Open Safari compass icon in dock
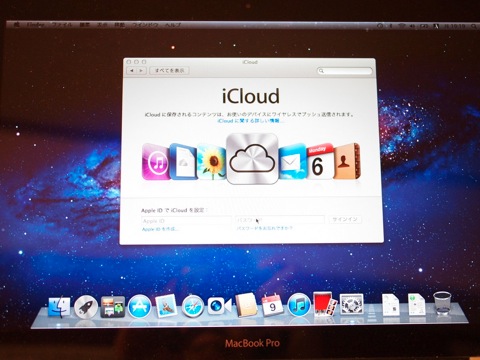Screen dimensions: 480x360 (x=193, y=306)
